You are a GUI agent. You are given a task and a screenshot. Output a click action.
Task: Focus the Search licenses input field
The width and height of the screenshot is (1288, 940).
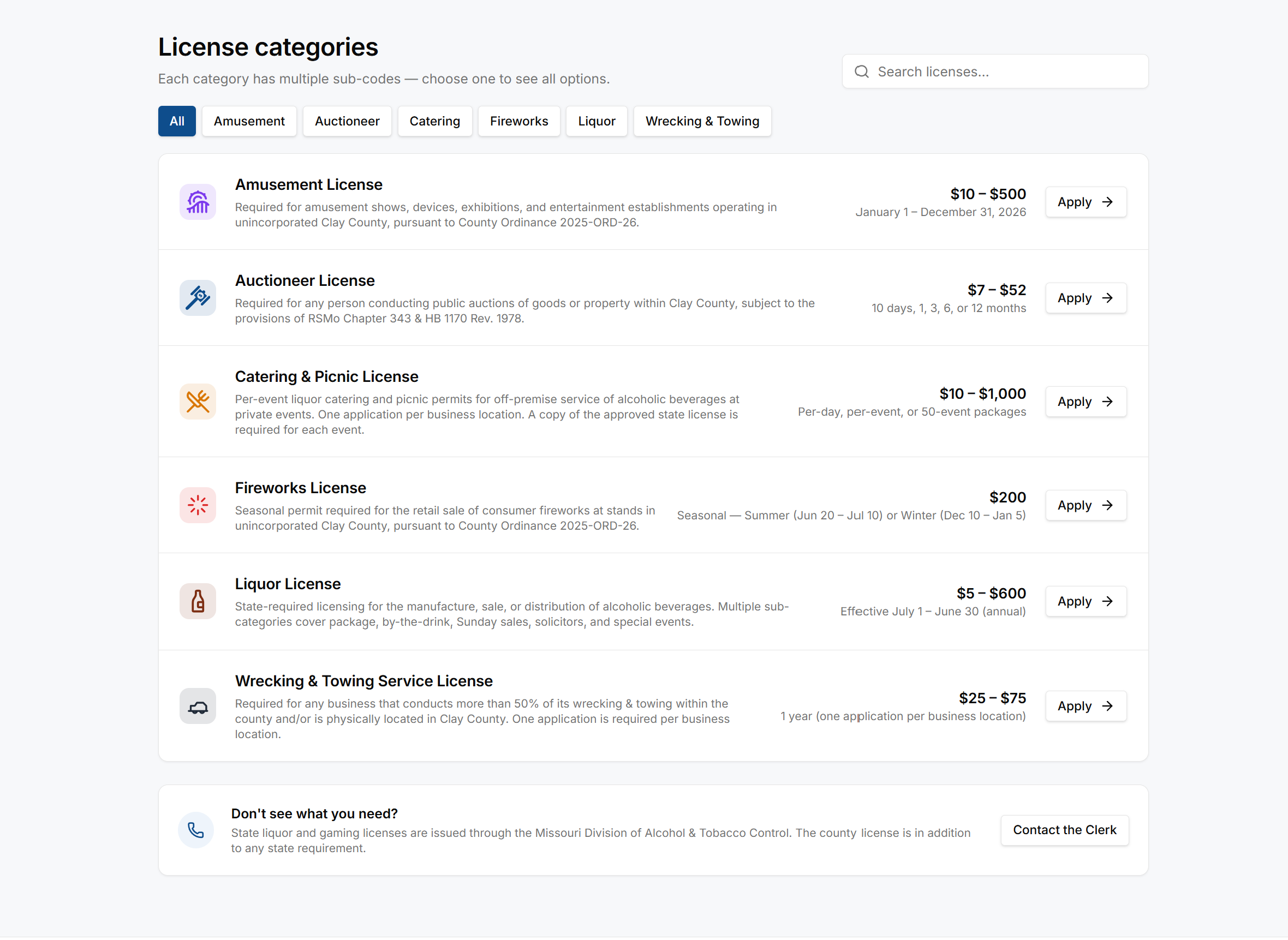click(x=995, y=71)
